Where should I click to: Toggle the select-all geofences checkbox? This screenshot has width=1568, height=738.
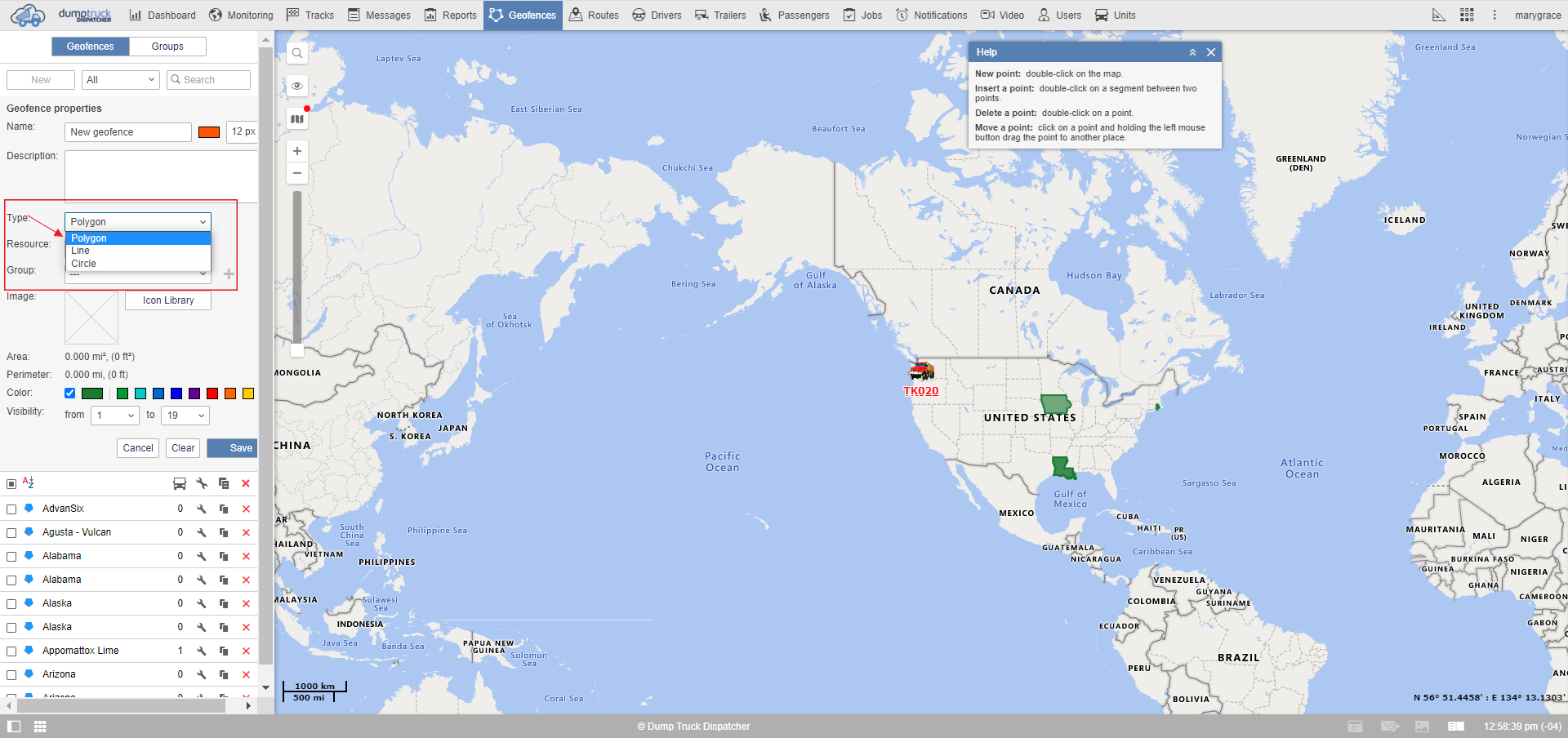pos(11,483)
